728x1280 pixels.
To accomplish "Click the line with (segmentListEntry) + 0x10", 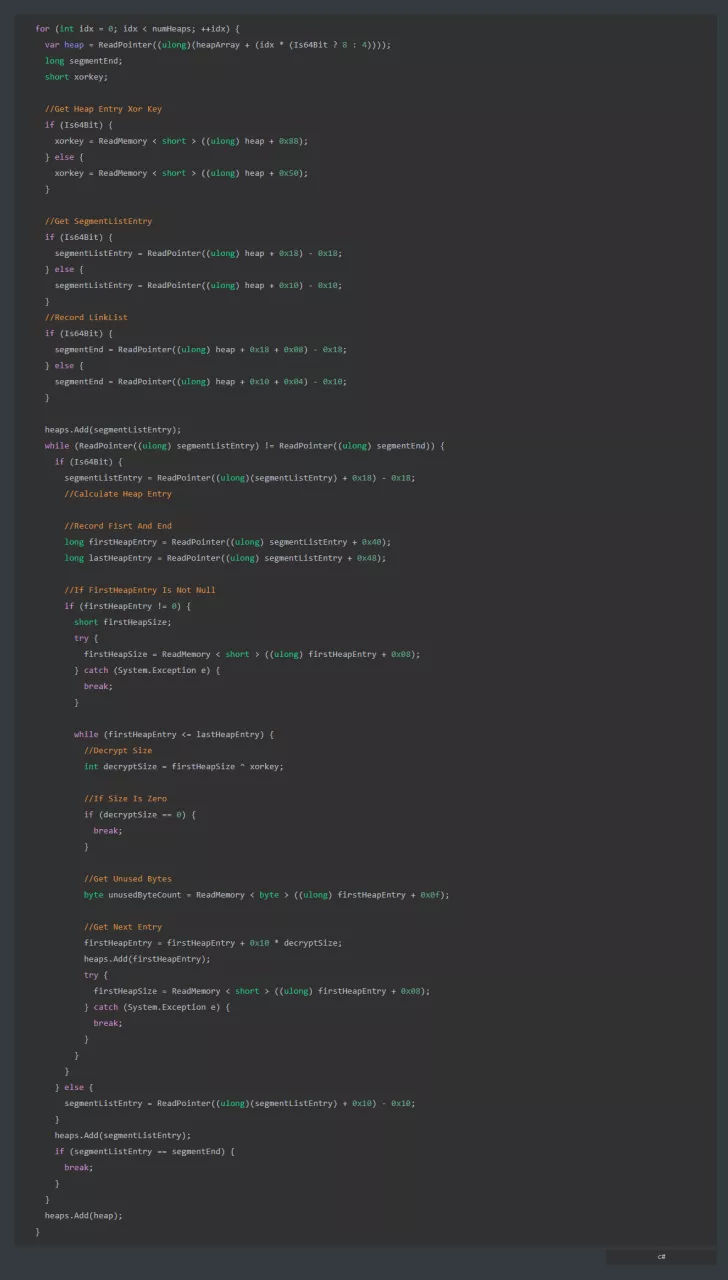I will (240, 1103).
